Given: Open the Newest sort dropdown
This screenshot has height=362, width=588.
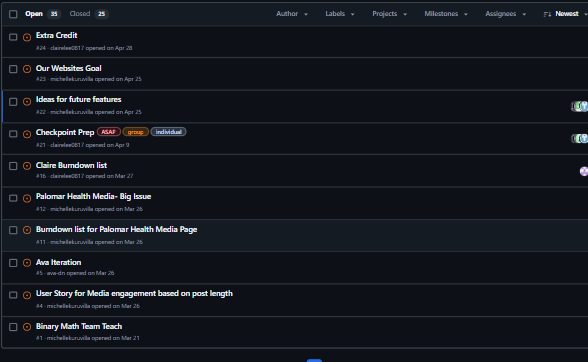Looking at the screenshot, I should click(x=567, y=14).
